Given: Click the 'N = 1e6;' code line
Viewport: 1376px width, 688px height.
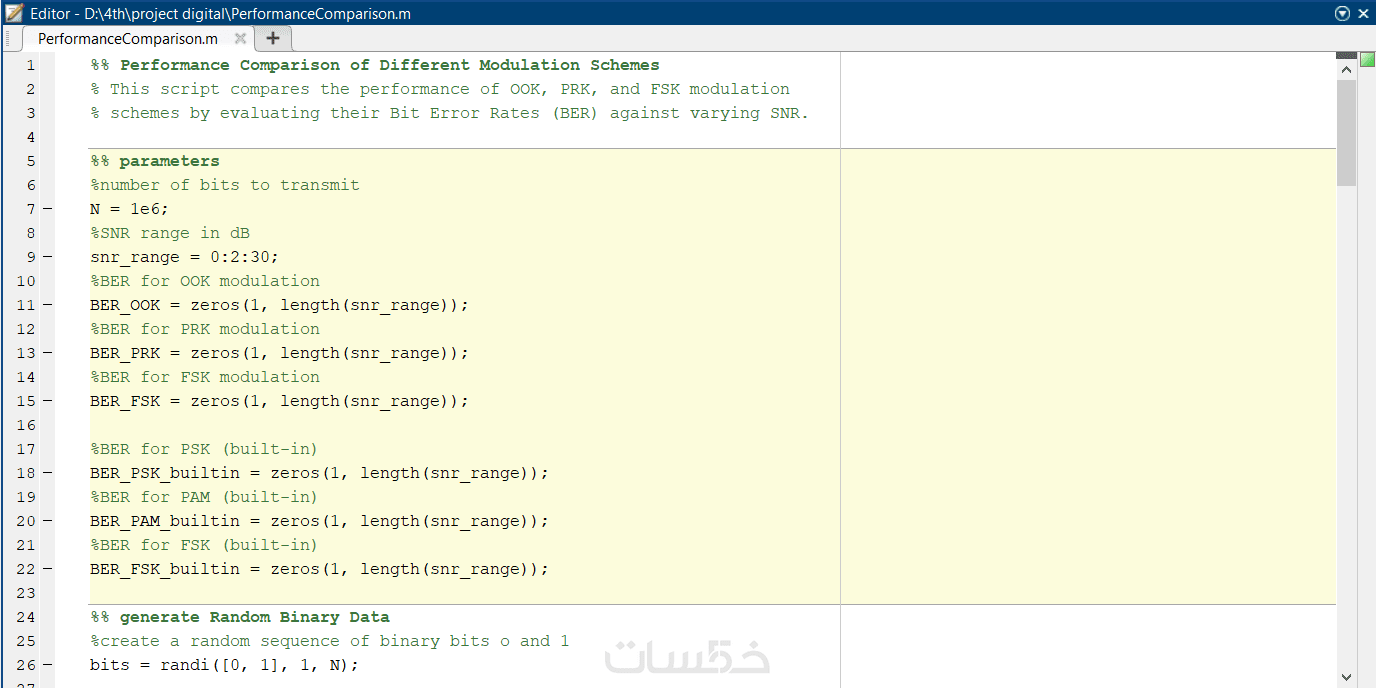Looking at the screenshot, I should (130, 209).
